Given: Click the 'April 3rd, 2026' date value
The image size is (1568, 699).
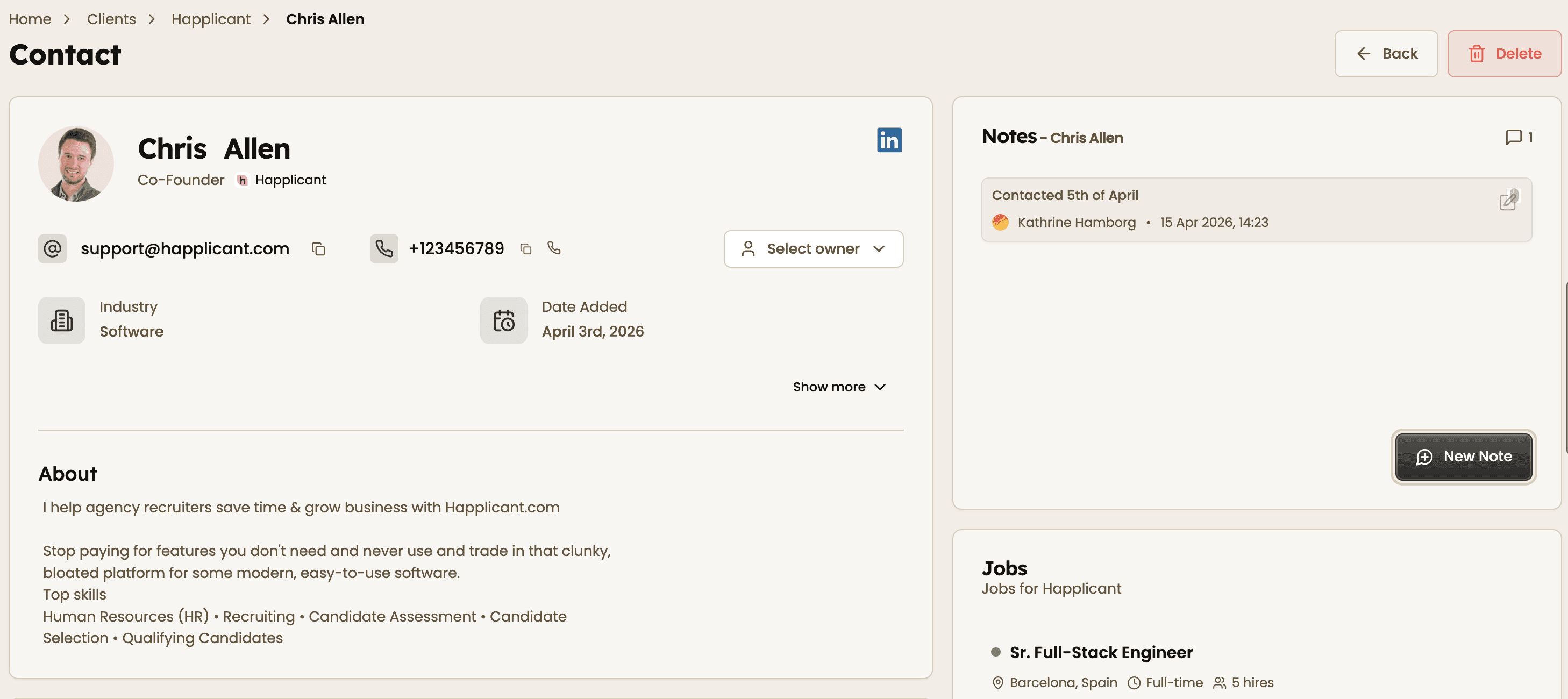Looking at the screenshot, I should [x=592, y=332].
